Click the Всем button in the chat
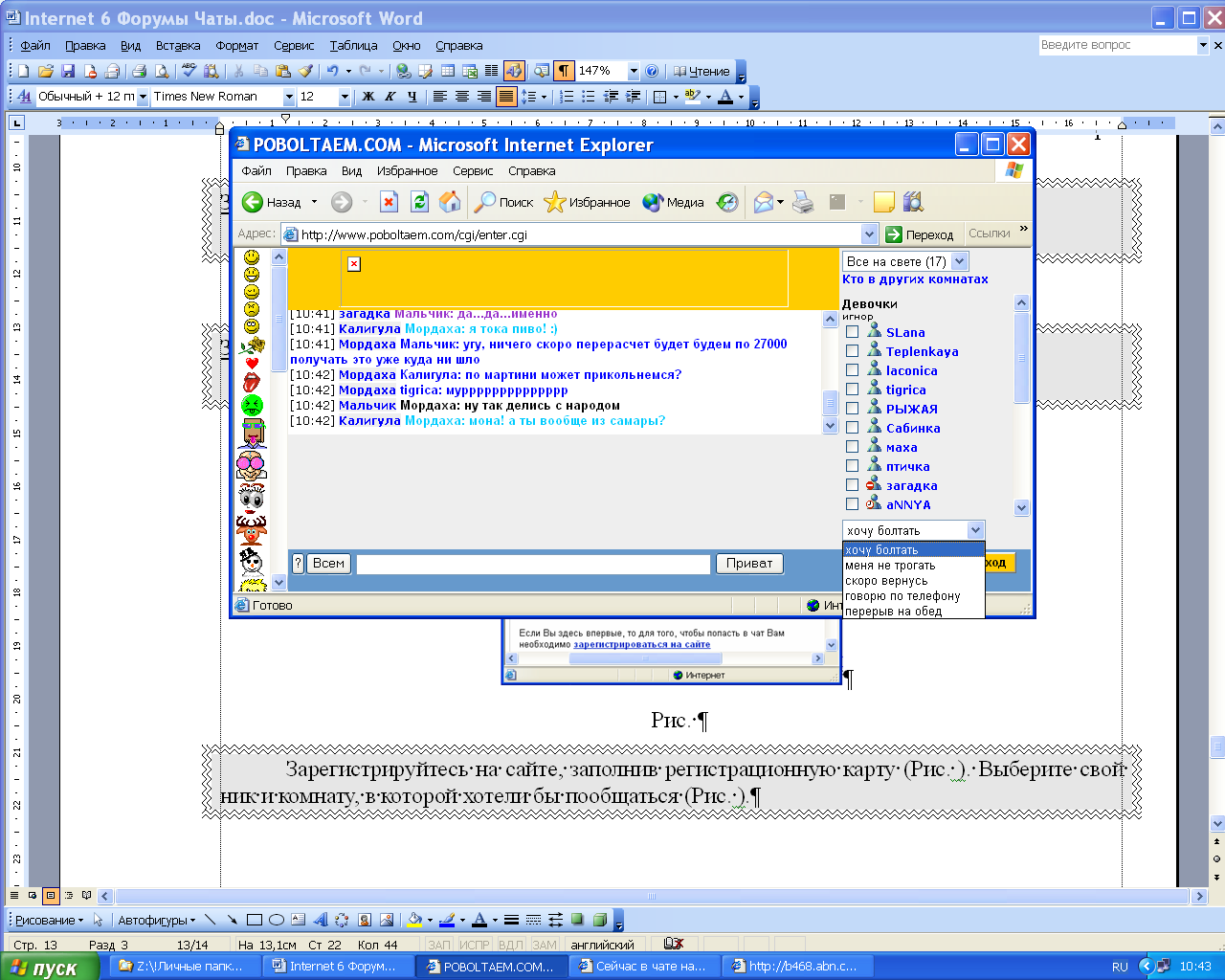The height and width of the screenshot is (980, 1225). [328, 564]
